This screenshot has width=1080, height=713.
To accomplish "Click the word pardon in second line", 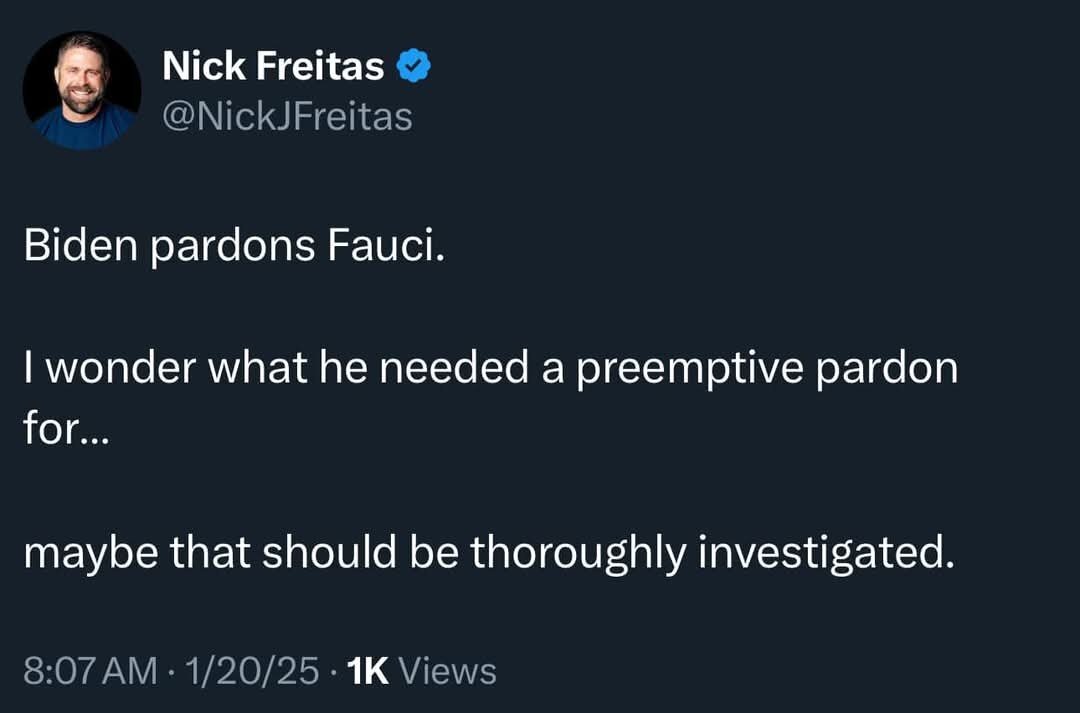I will [x=888, y=371].
